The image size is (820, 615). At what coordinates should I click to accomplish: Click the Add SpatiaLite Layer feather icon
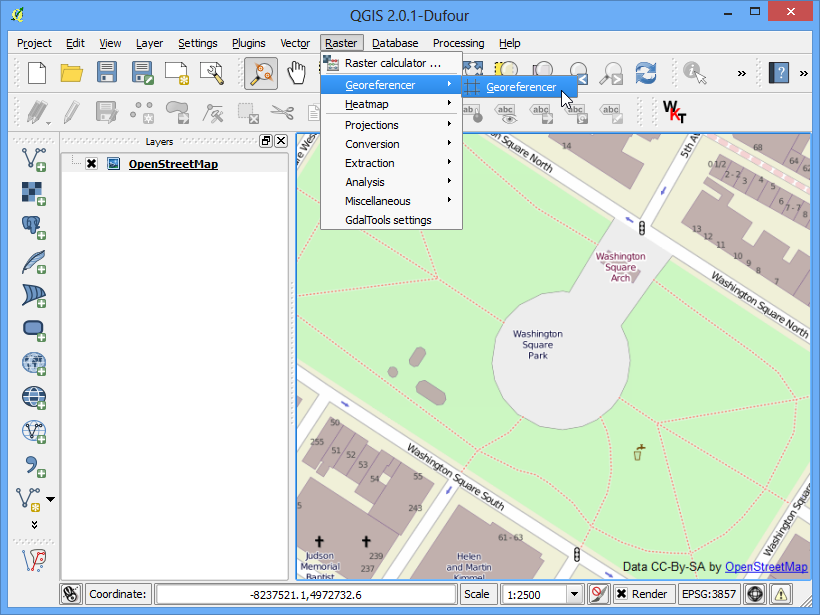coord(33,261)
